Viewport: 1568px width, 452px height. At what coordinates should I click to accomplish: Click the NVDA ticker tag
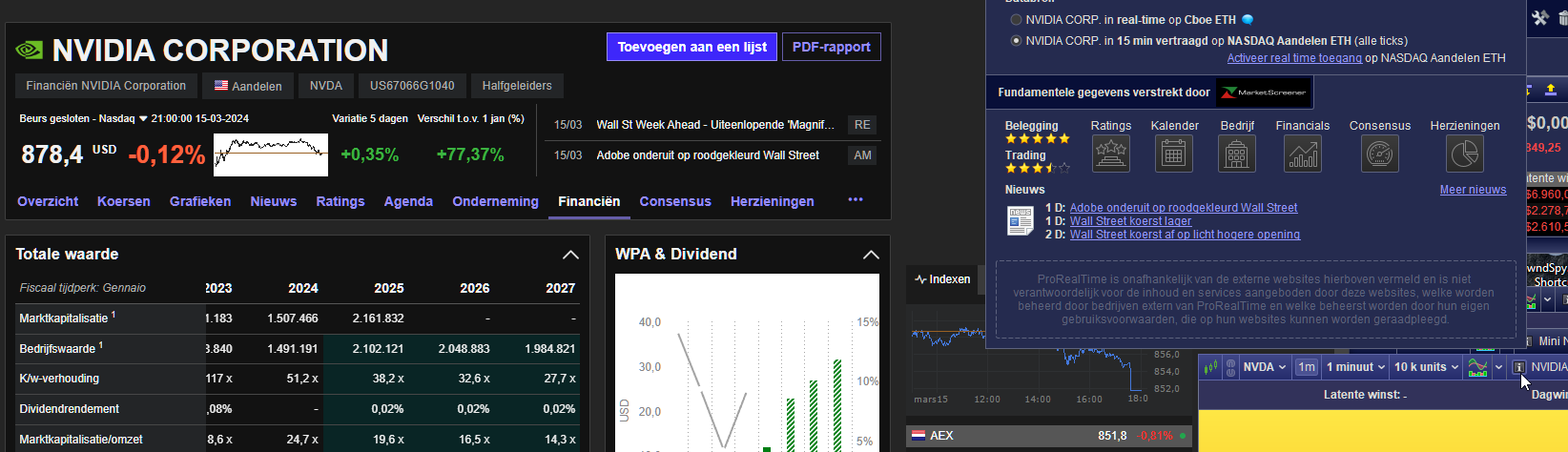click(326, 86)
